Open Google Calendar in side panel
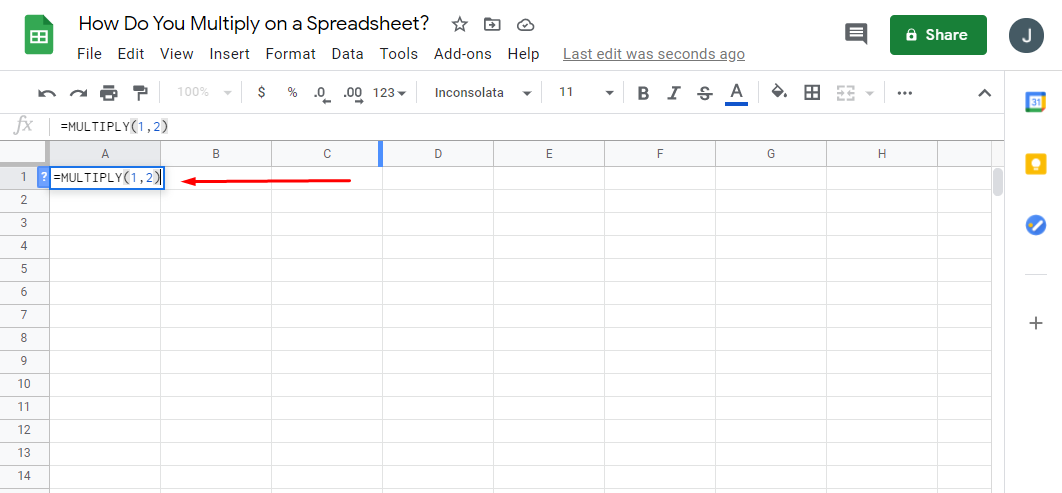The height and width of the screenshot is (493, 1062). pos(1036,102)
